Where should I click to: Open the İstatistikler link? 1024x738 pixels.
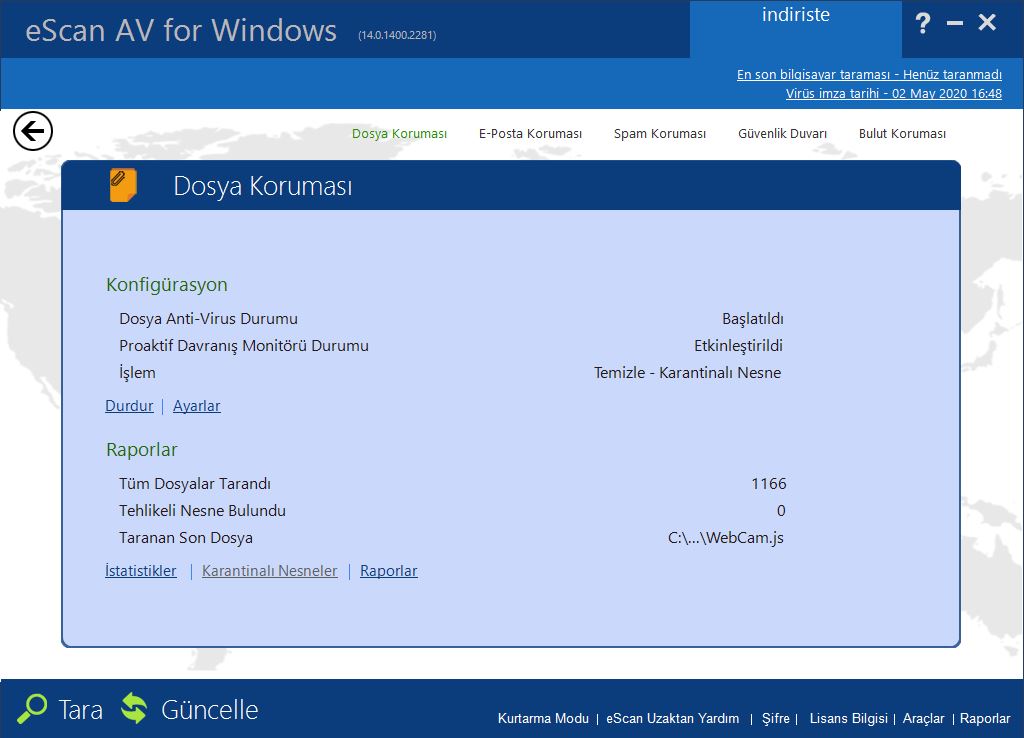click(141, 571)
